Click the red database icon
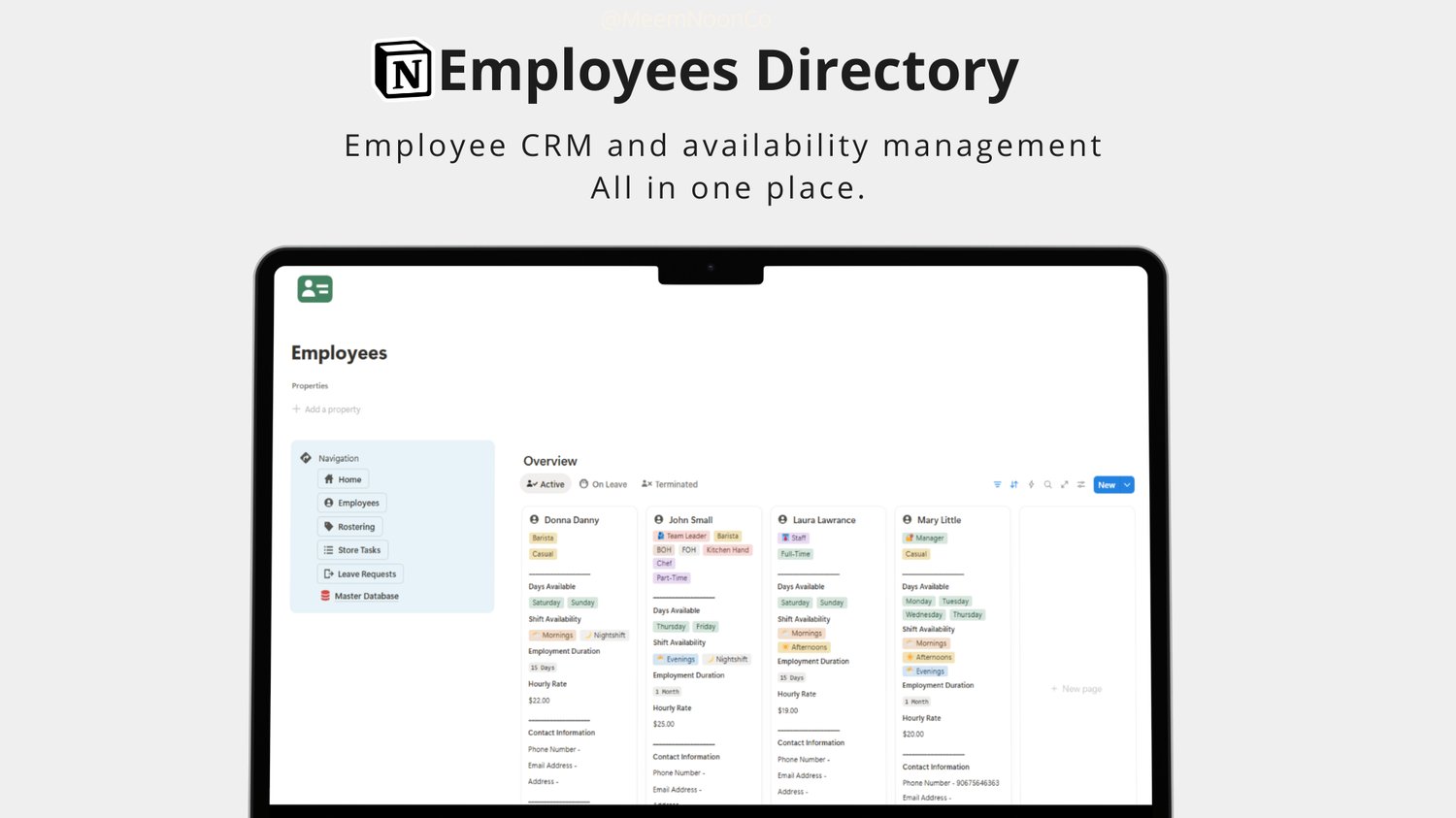 pyautogui.click(x=325, y=596)
